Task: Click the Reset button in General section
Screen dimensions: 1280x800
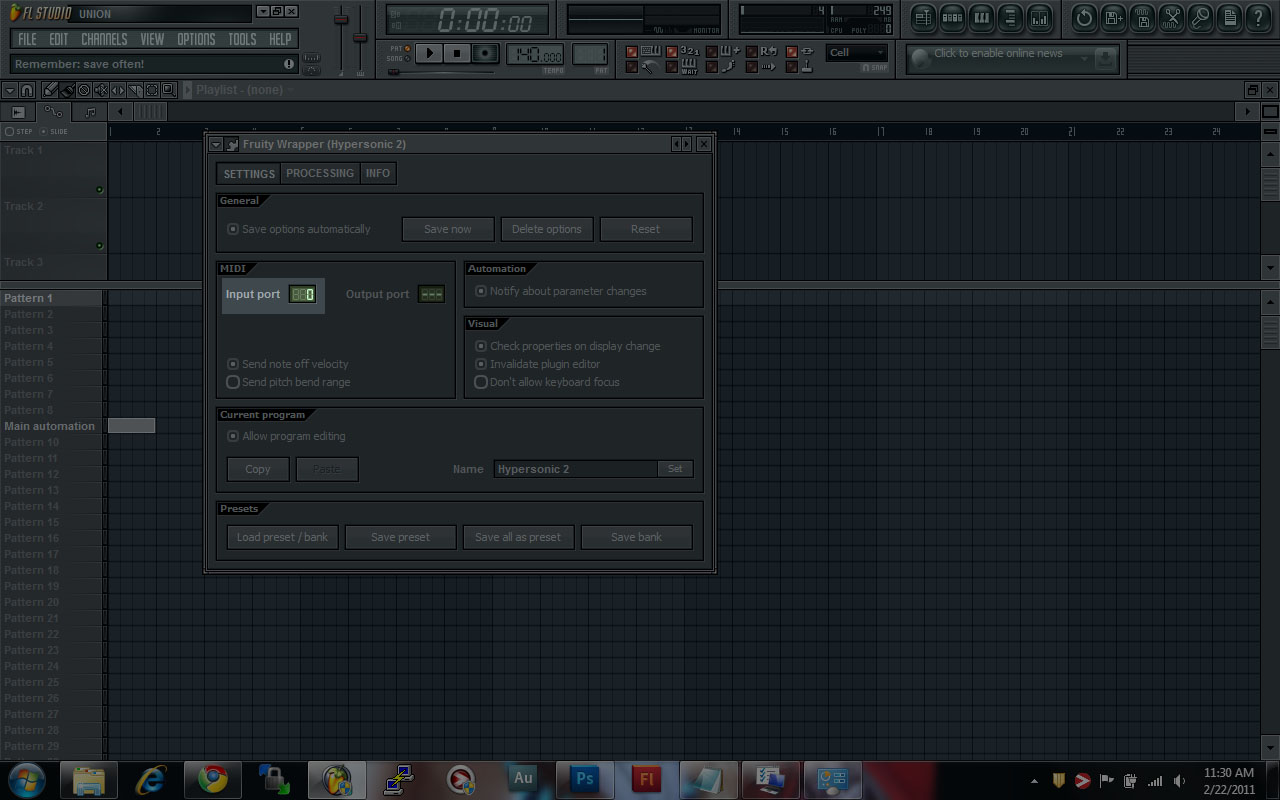Action: (645, 229)
